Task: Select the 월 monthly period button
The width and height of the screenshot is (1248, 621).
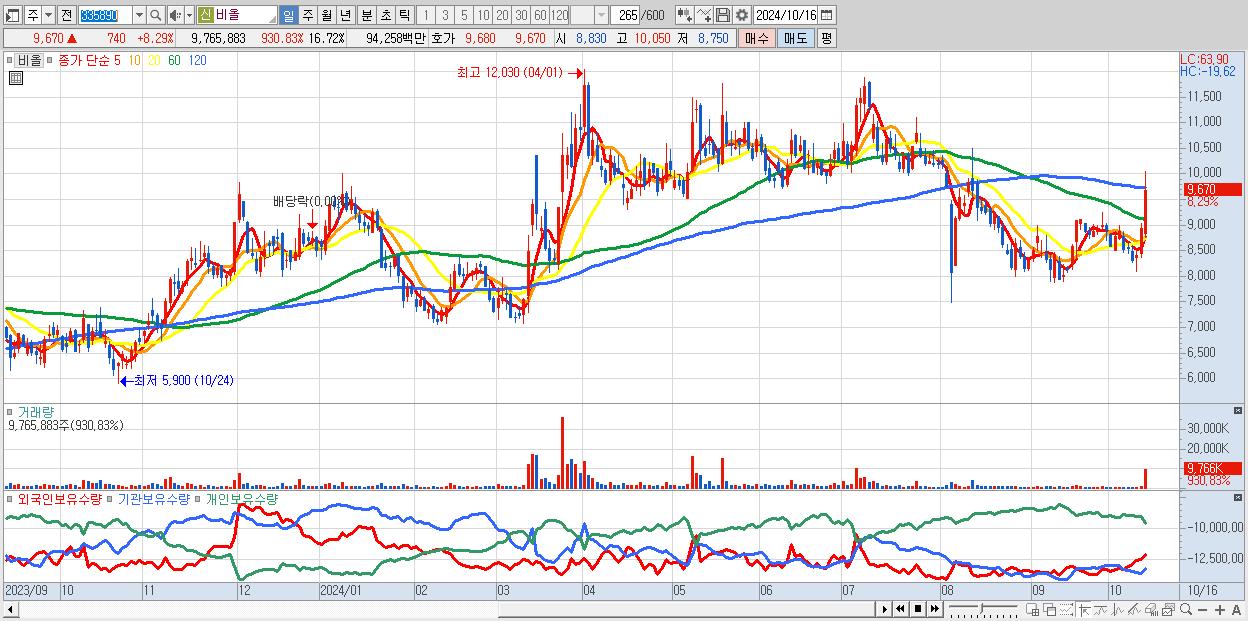Action: coord(326,15)
